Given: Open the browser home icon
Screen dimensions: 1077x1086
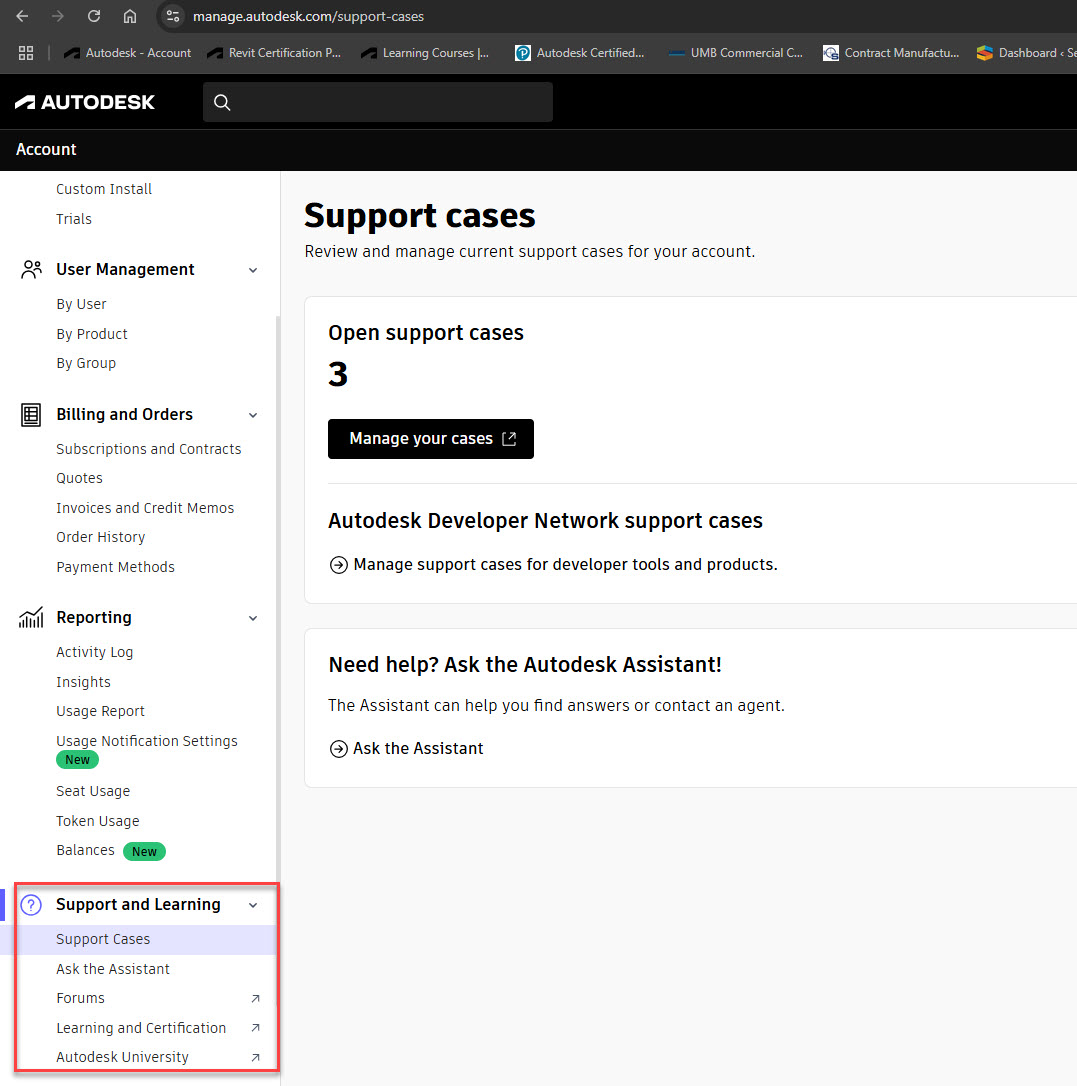Looking at the screenshot, I should (x=130, y=16).
